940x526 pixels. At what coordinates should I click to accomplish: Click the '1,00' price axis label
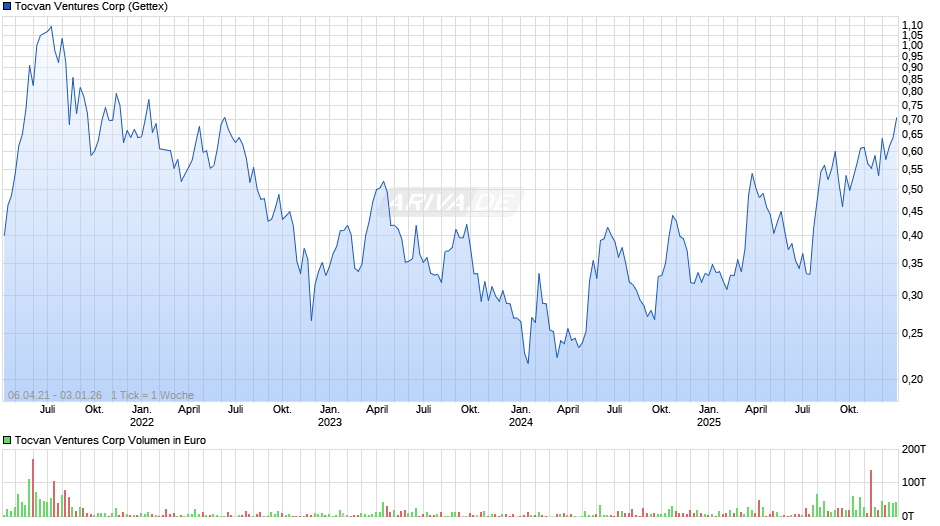tap(912, 46)
